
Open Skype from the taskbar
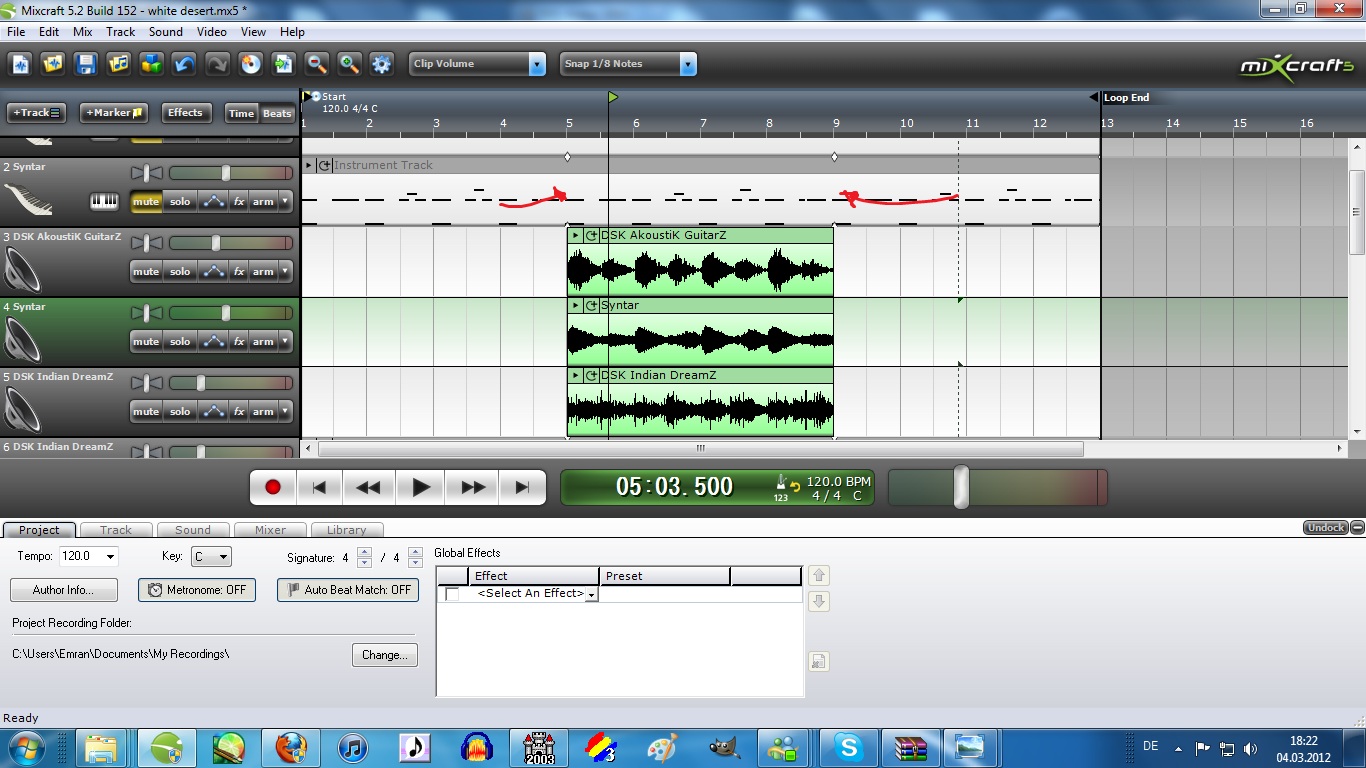point(850,747)
